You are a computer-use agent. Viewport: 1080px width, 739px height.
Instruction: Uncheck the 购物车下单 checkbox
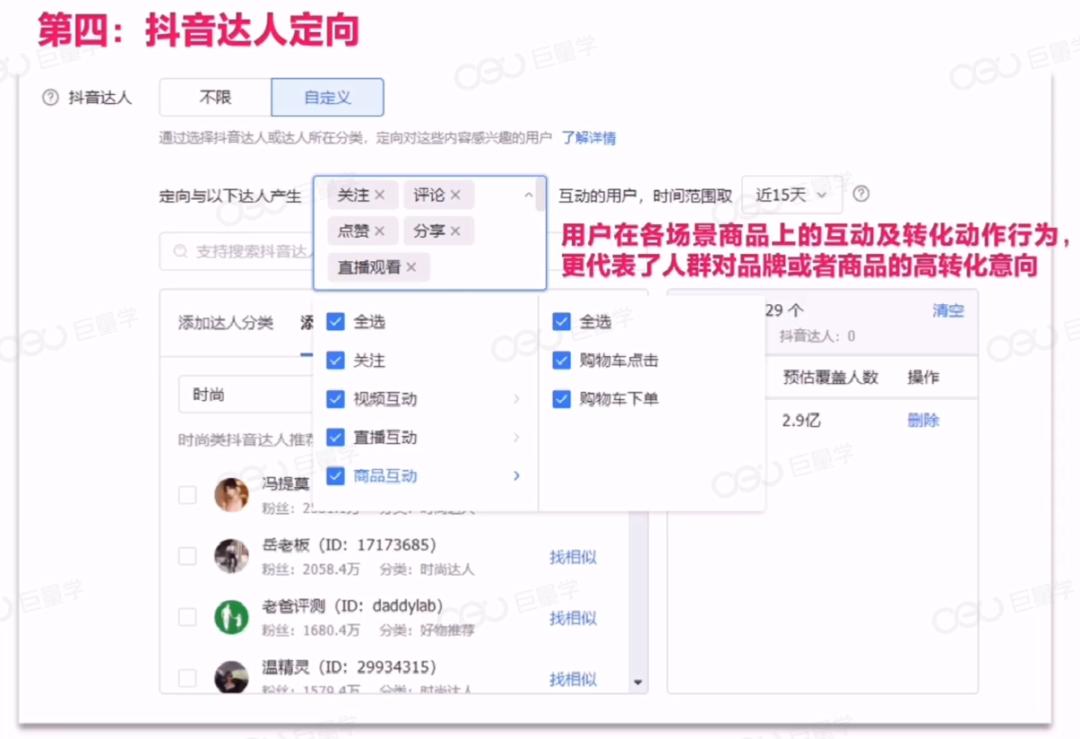[561, 399]
